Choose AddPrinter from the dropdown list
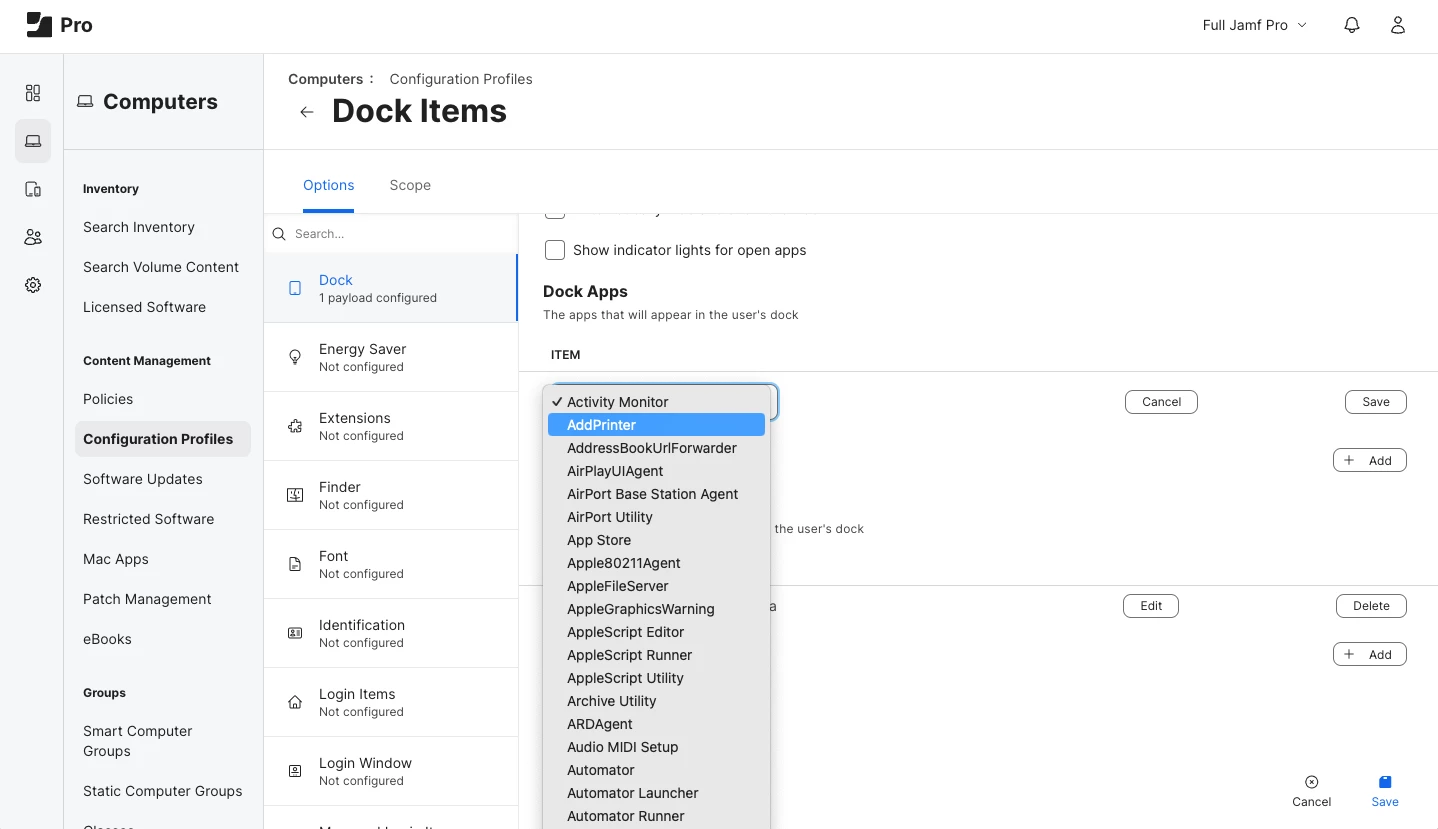 [656, 425]
